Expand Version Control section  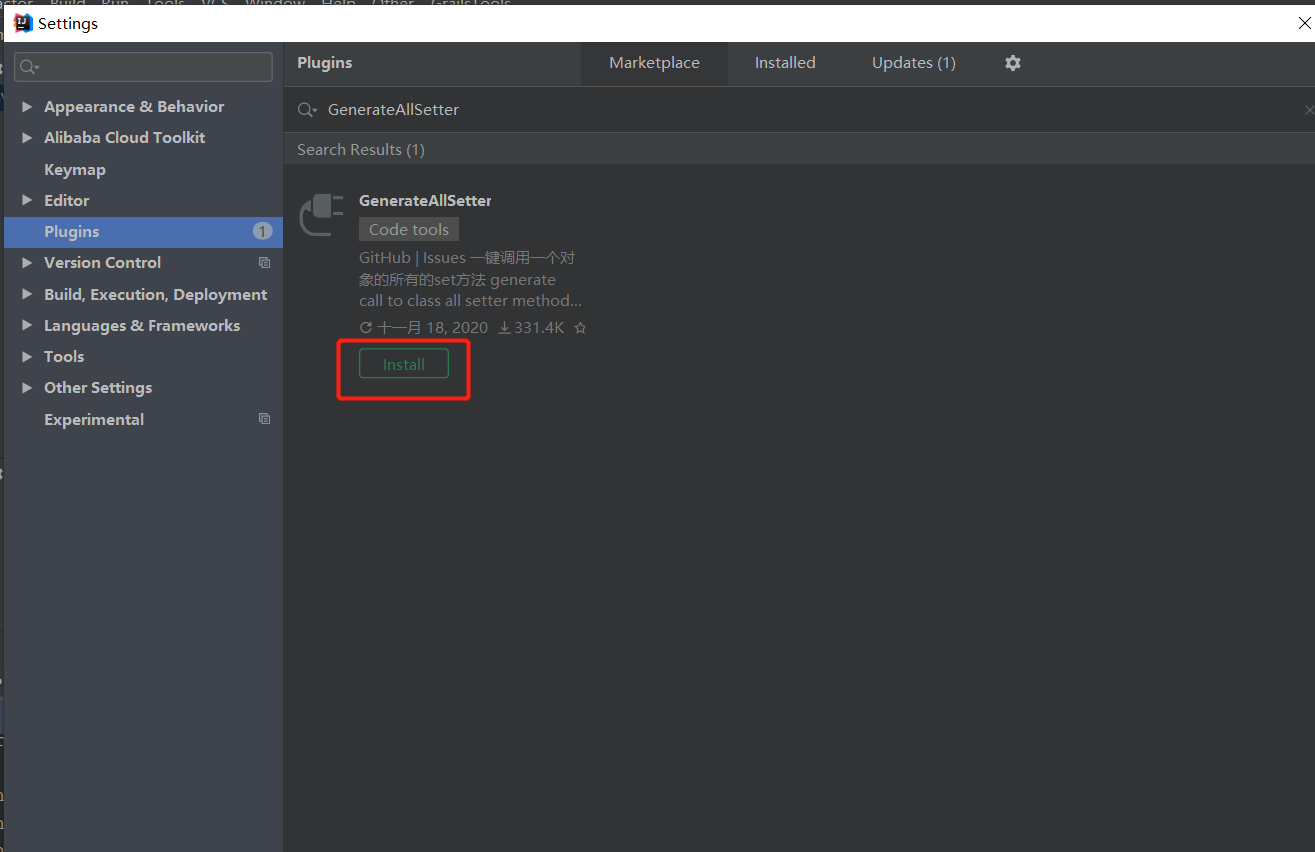(x=27, y=263)
